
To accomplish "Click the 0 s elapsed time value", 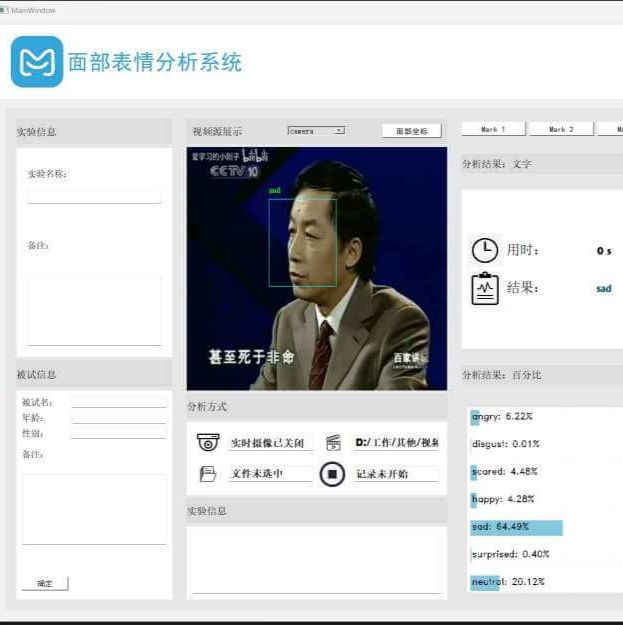I will tap(604, 251).
